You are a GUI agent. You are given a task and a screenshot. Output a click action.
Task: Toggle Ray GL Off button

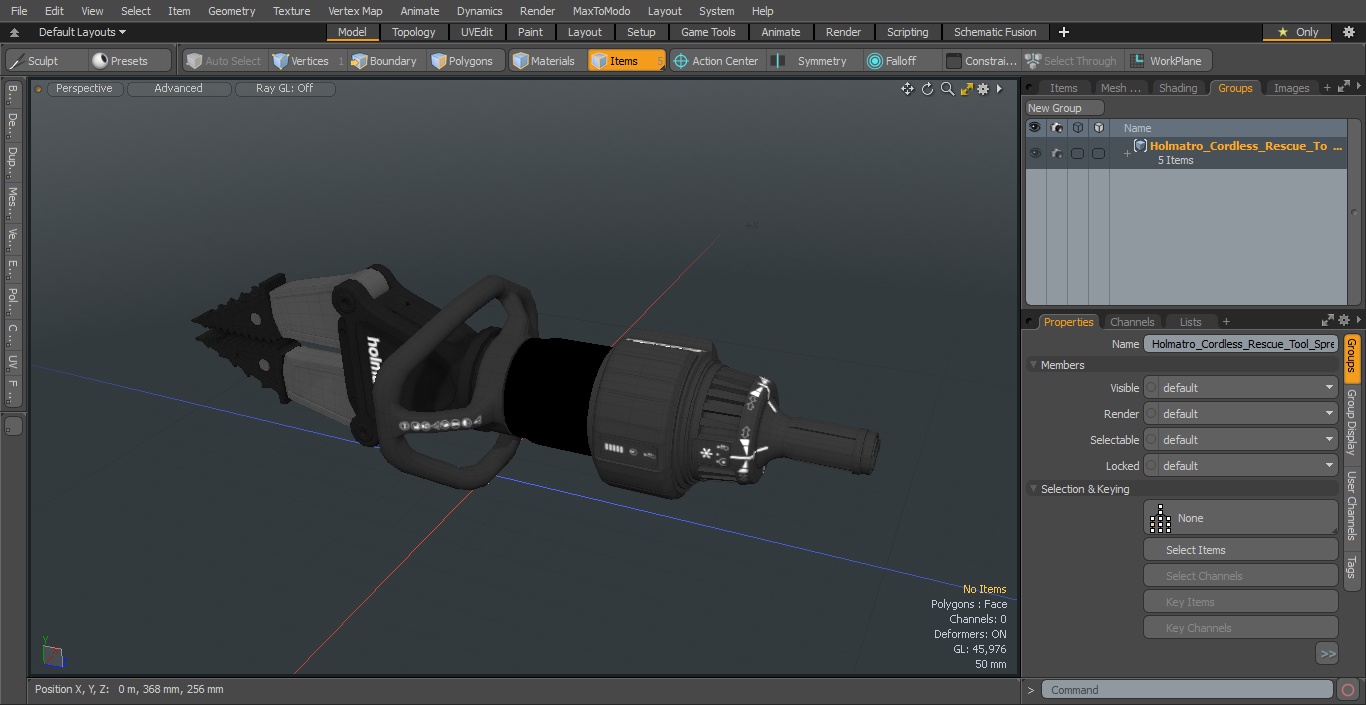tap(284, 88)
